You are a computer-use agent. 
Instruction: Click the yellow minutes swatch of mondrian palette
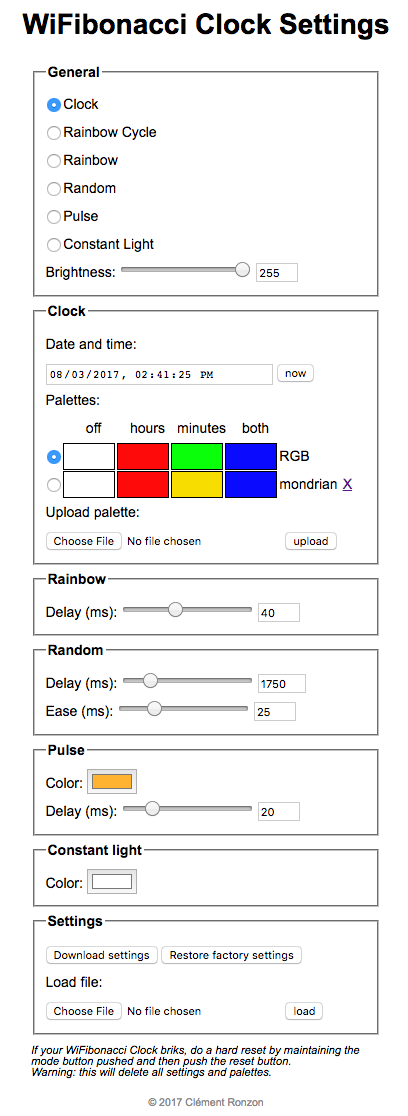(x=197, y=485)
